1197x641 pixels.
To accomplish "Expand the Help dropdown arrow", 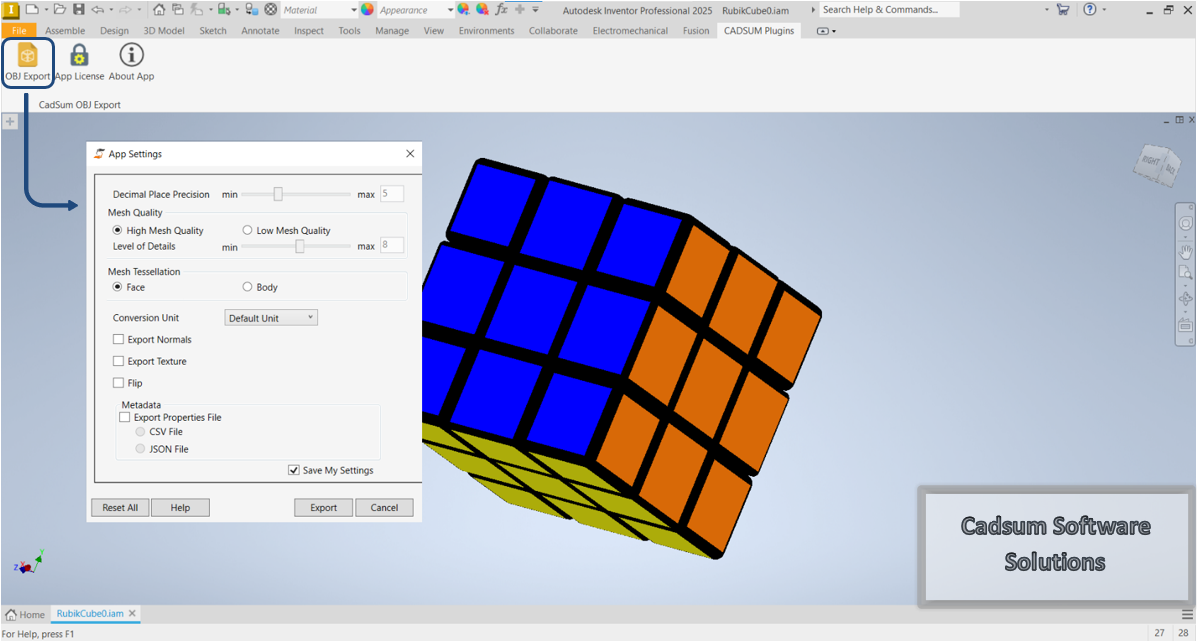I will coord(1104,10).
